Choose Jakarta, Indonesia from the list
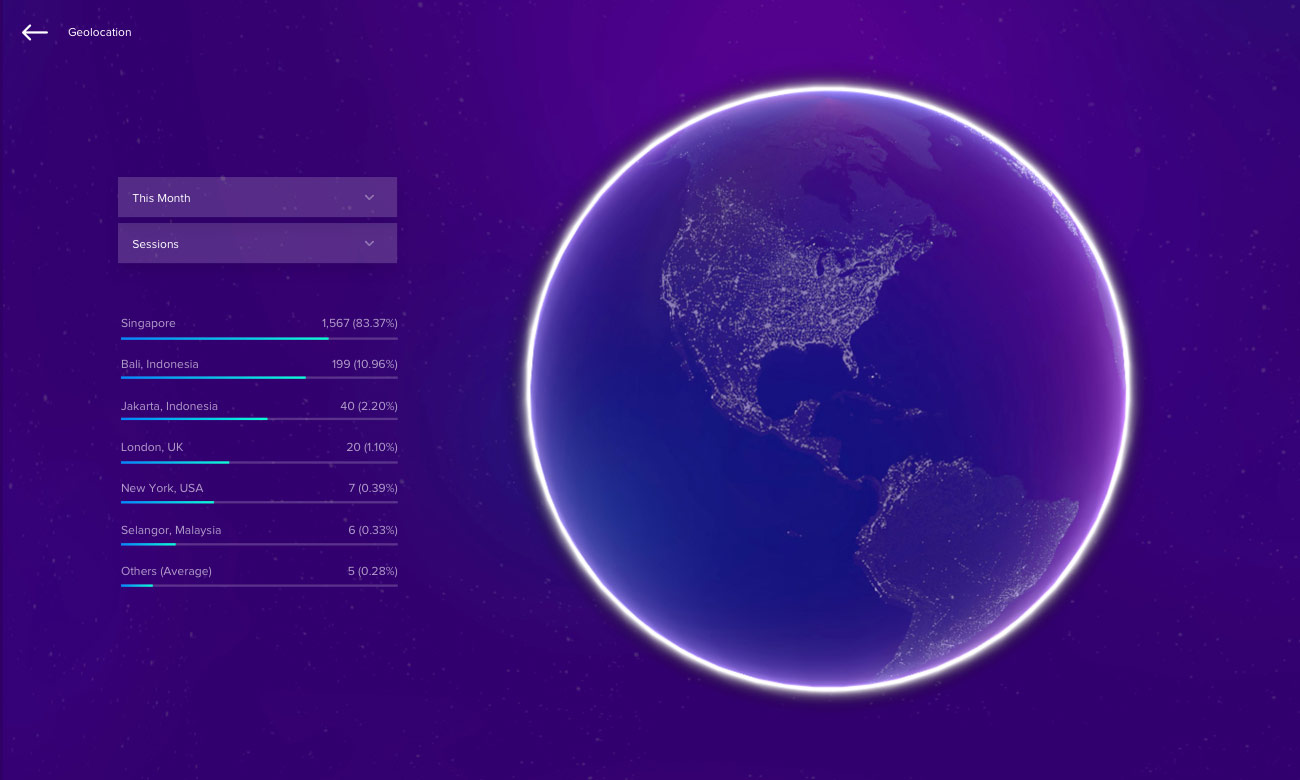 point(169,406)
